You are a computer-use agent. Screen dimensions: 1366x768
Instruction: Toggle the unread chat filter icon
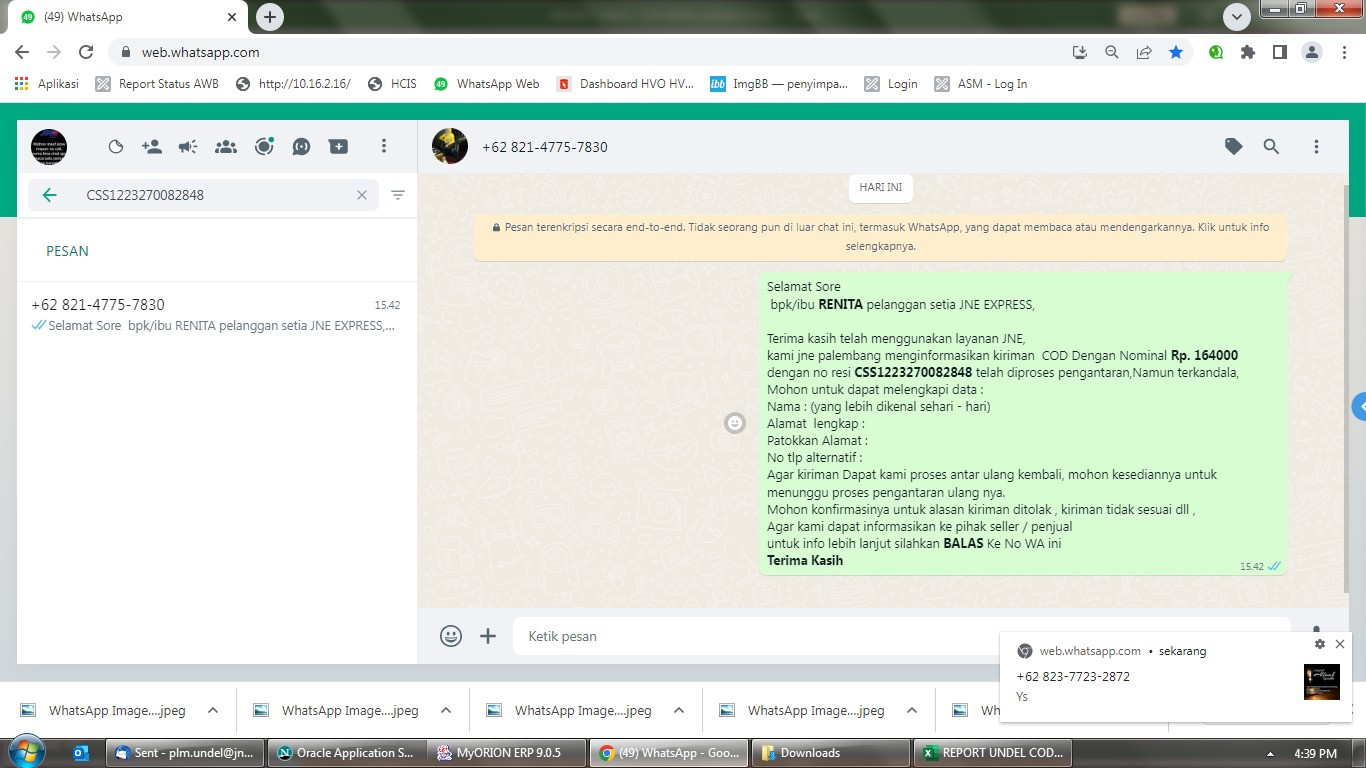[398, 195]
